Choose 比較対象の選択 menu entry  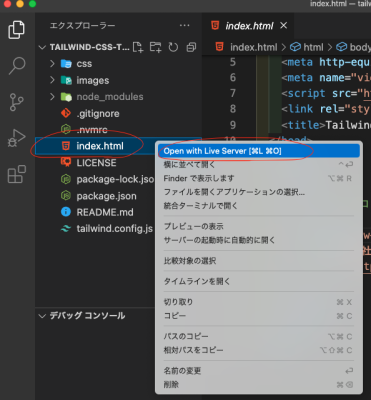pos(259,261)
